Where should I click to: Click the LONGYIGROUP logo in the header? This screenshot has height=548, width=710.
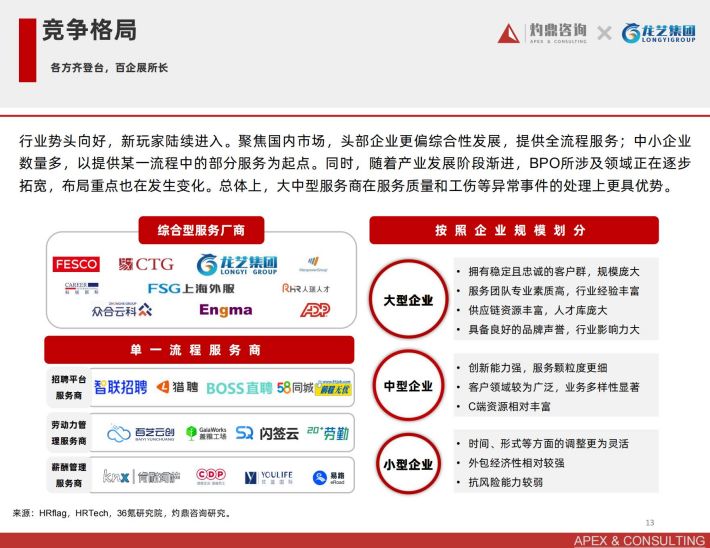[x=658, y=33]
